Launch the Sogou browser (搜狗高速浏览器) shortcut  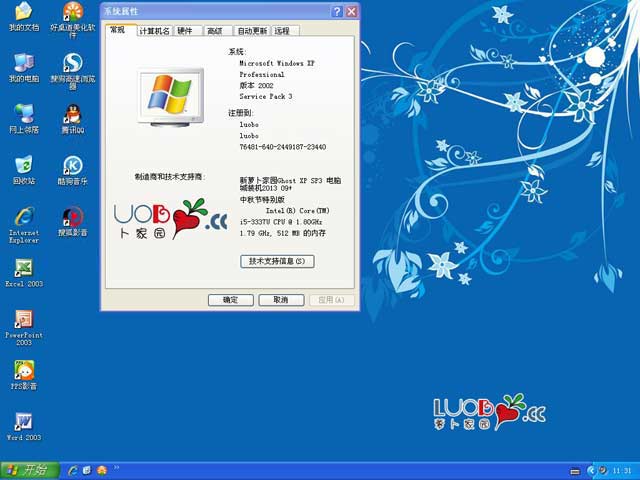tap(73, 71)
